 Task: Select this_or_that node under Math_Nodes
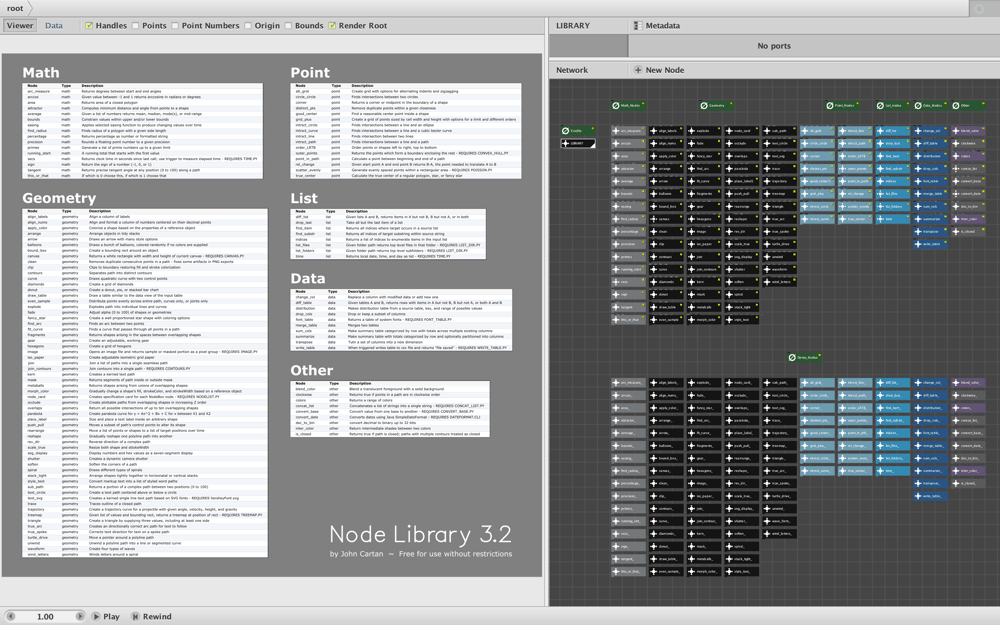[x=628, y=320]
